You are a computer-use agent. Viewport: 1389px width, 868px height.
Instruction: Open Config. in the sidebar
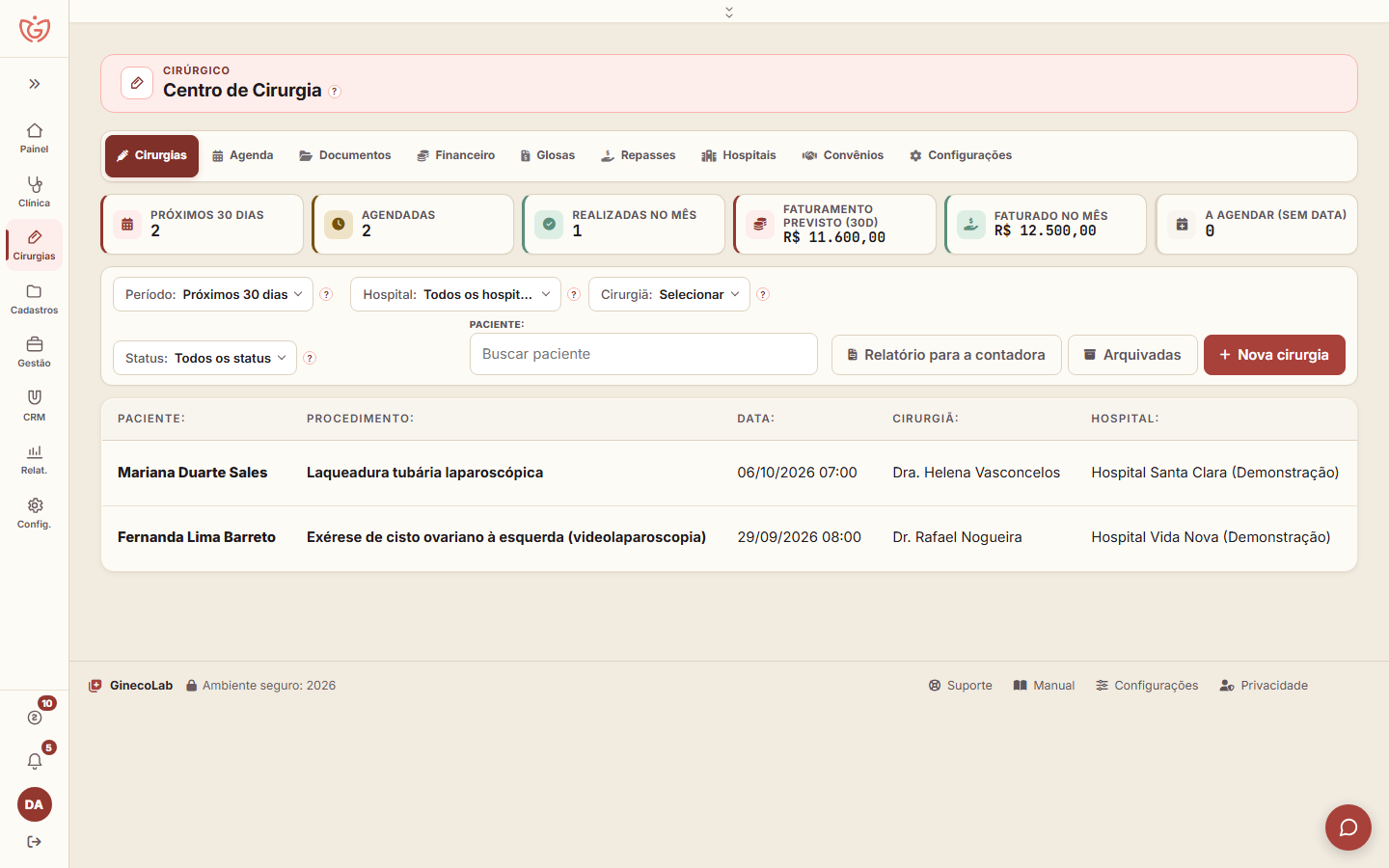tap(35, 513)
